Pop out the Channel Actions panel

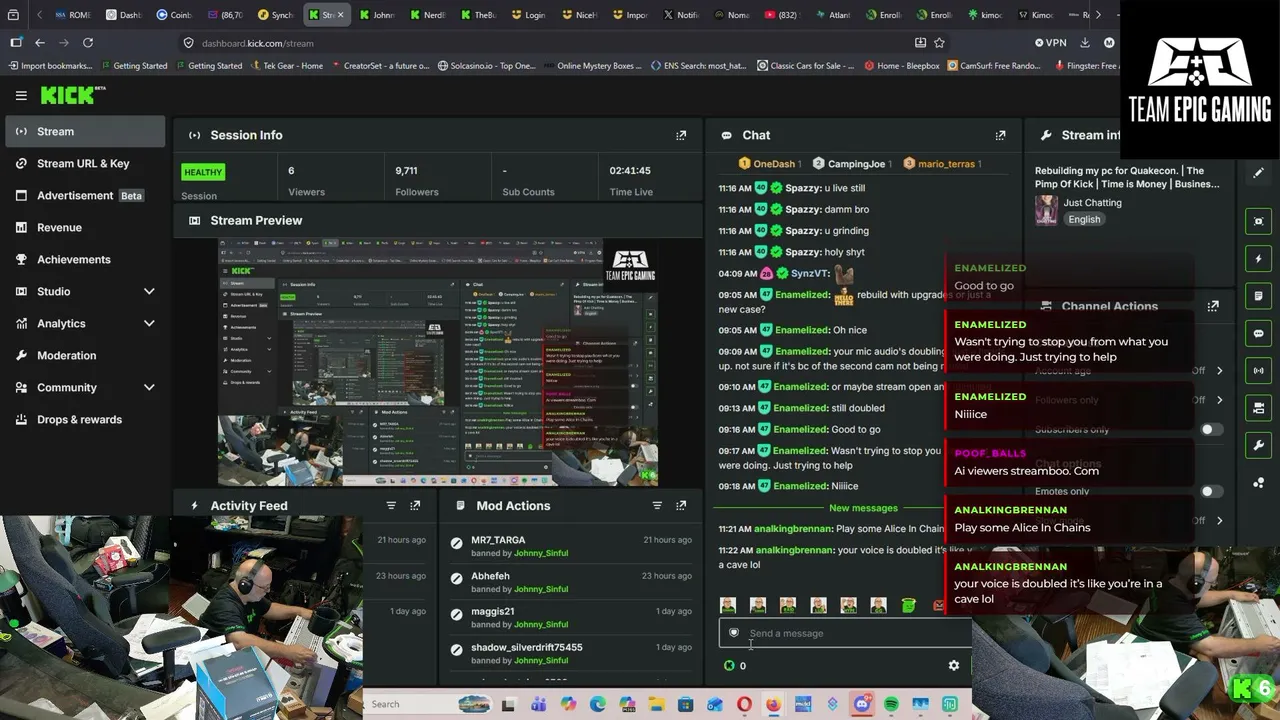[1213, 306]
